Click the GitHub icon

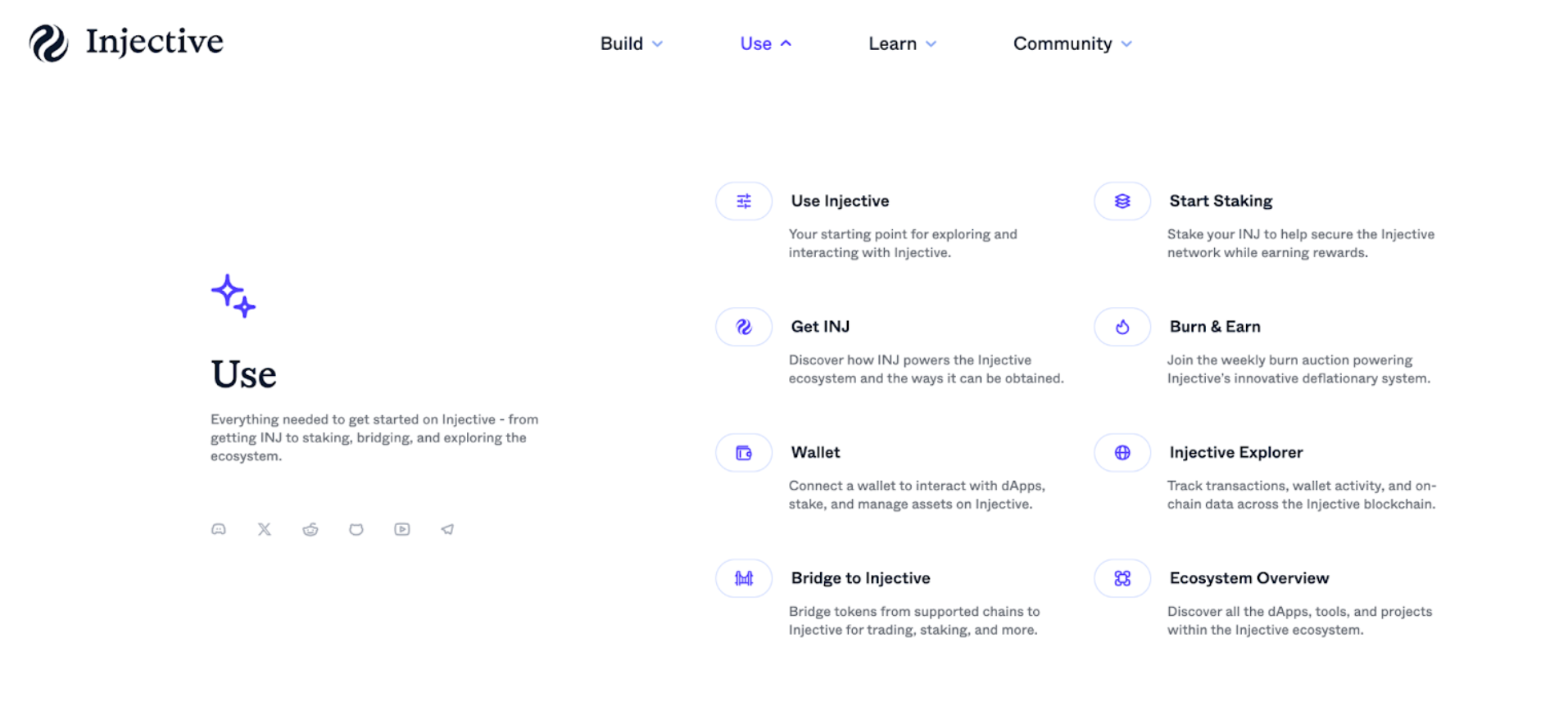[356, 529]
